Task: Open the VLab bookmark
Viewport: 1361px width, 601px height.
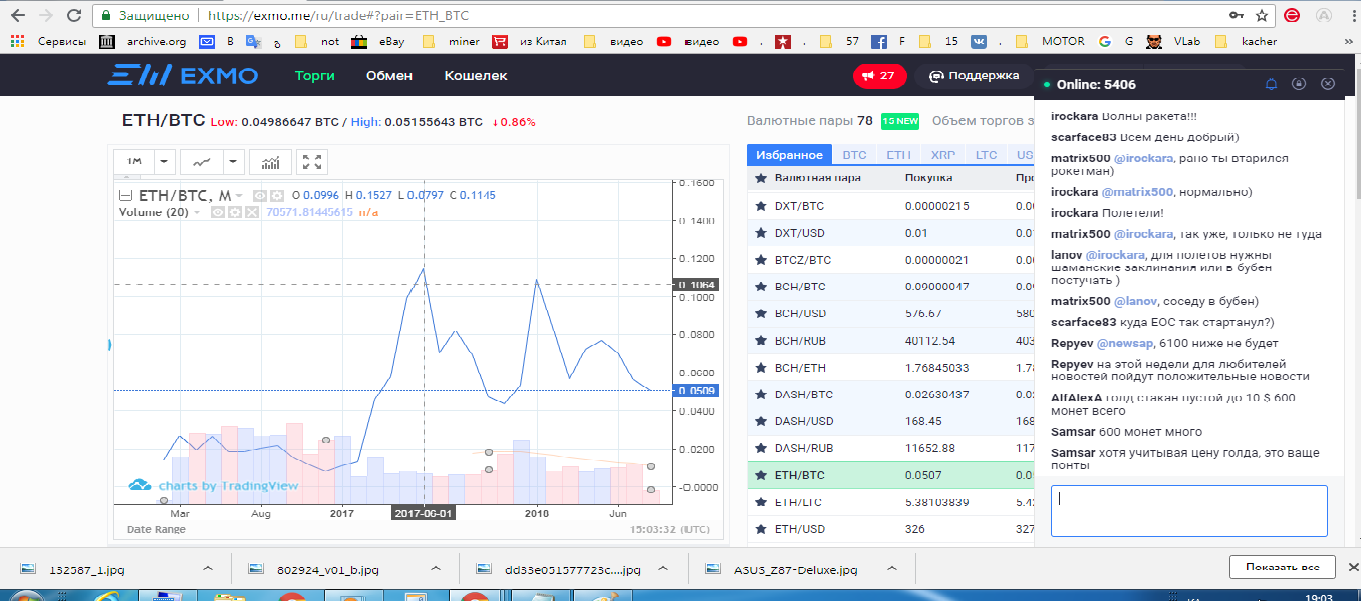Action: coord(1173,42)
